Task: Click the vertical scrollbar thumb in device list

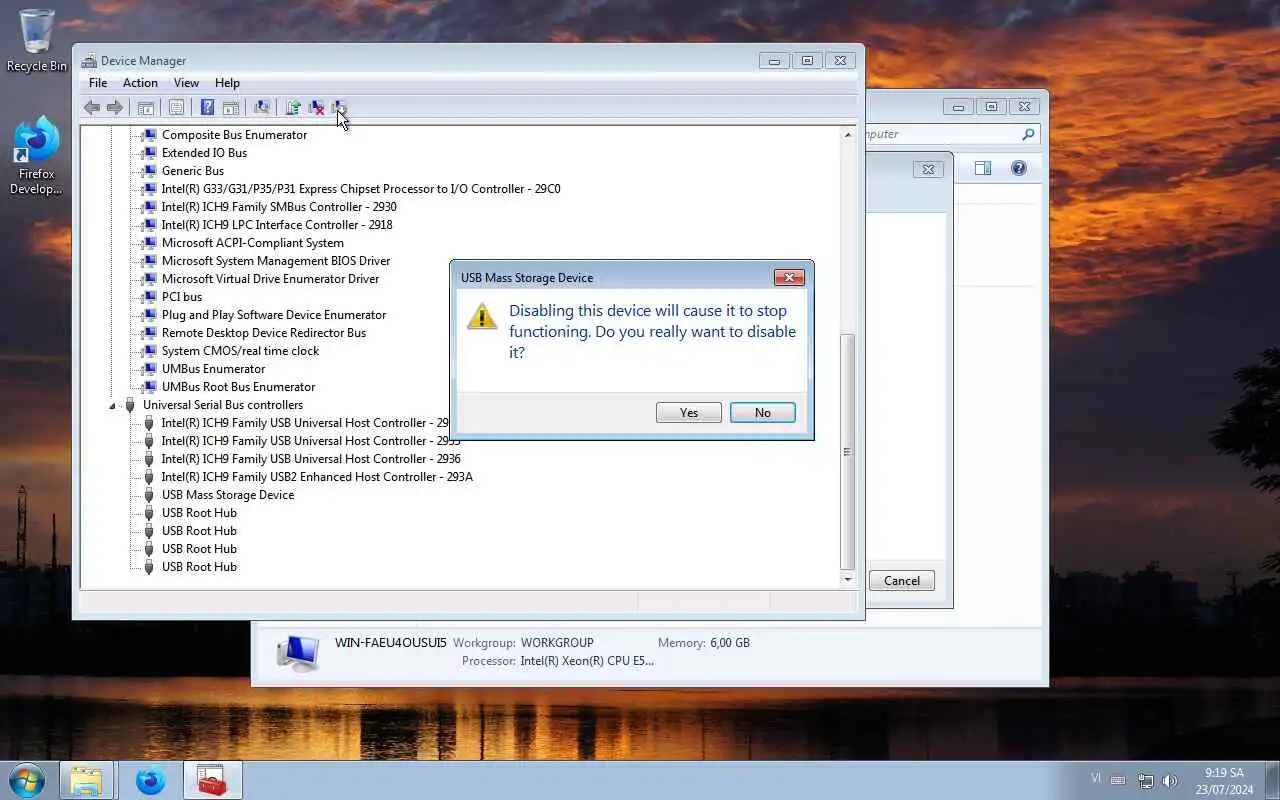Action: tap(848, 451)
